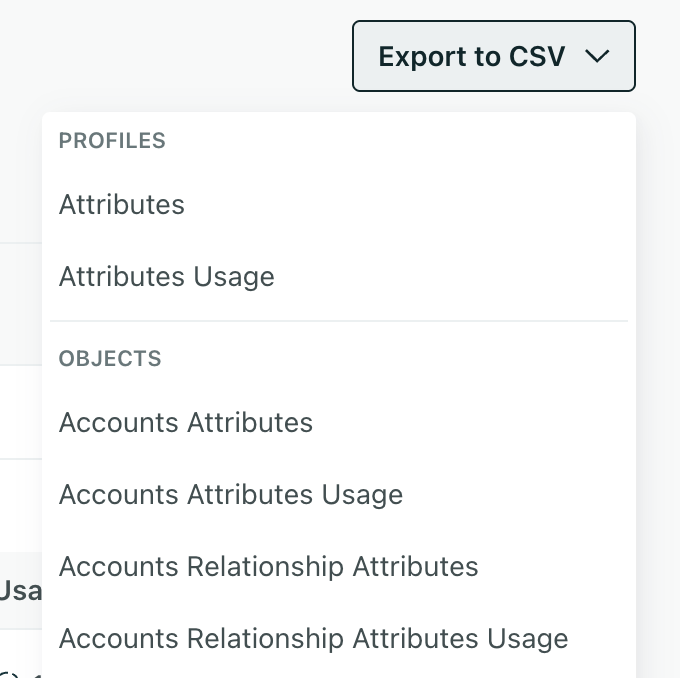Click the gray page background right of the menu
Screen dimensions: 680x678
pos(658,350)
